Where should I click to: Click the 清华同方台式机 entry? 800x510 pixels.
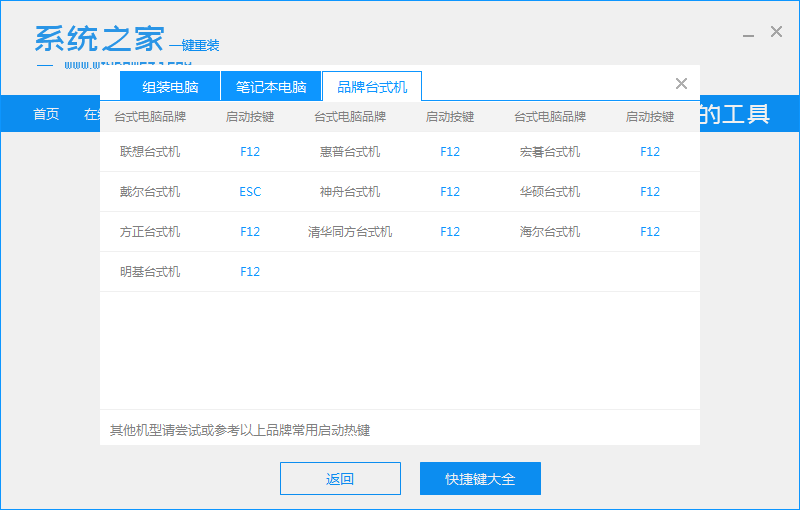[x=350, y=232]
